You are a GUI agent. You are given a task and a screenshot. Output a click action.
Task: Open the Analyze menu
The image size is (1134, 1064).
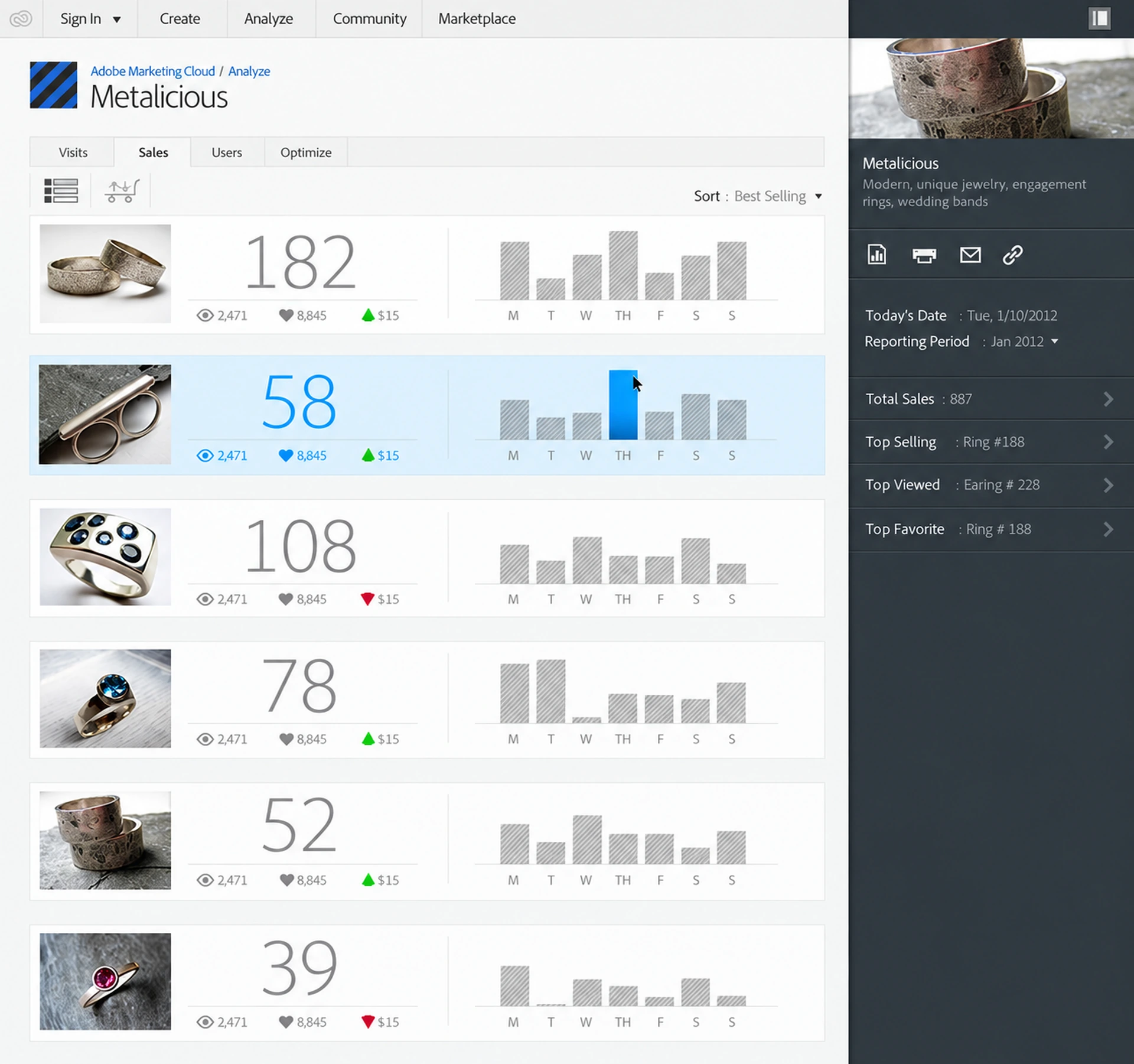pos(269,19)
